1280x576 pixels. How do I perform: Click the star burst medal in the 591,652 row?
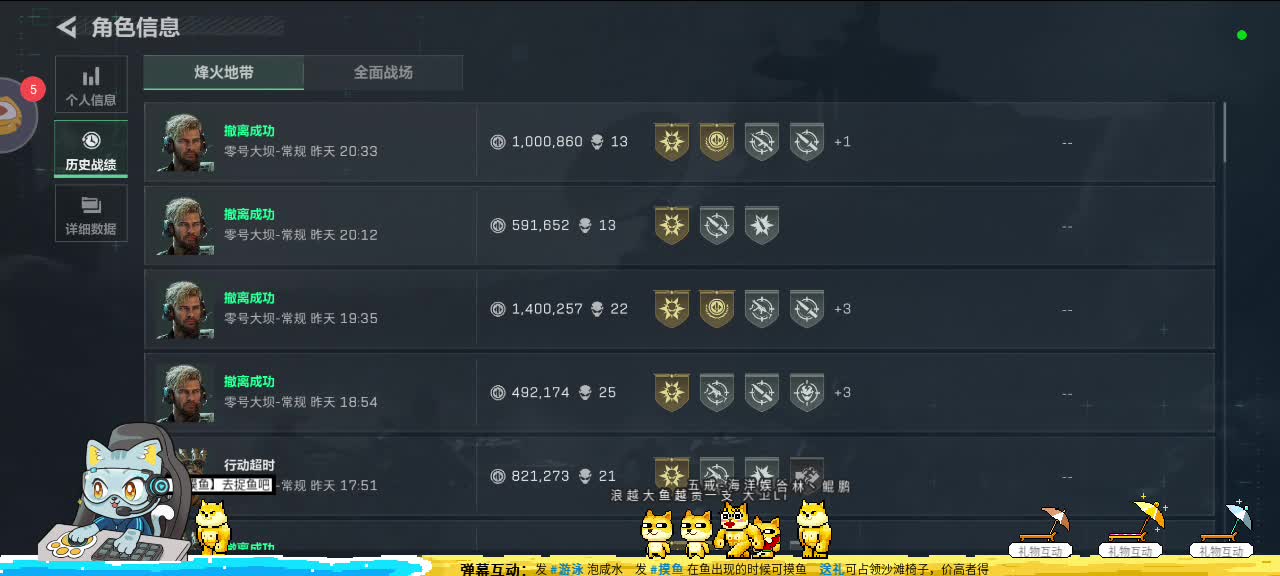tap(762, 226)
